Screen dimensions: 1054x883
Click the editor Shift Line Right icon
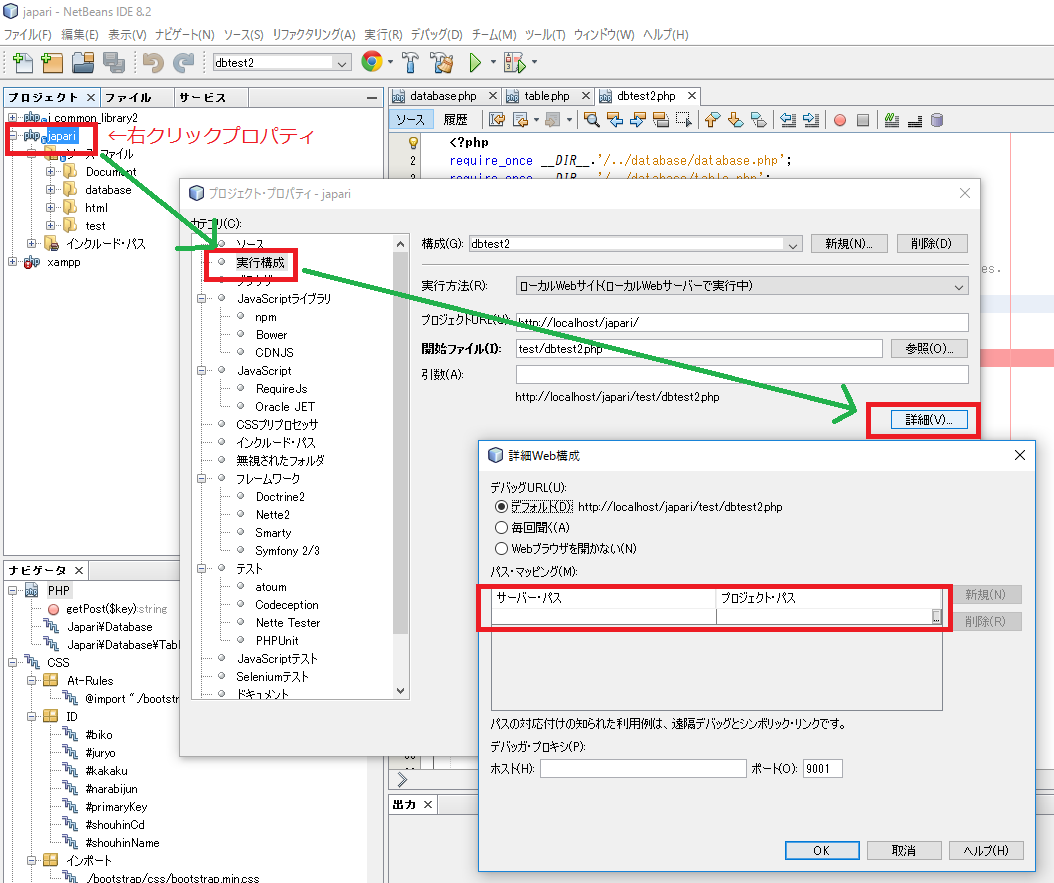click(x=811, y=120)
